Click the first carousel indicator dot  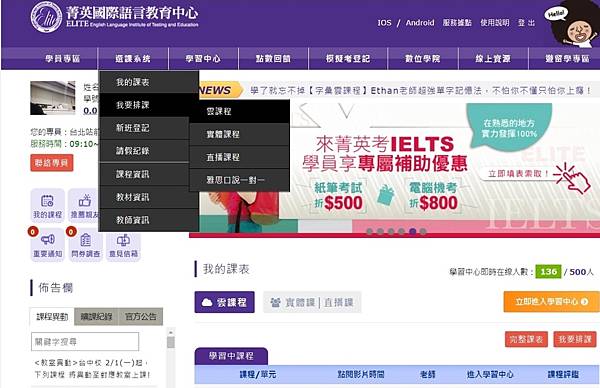[370, 231]
